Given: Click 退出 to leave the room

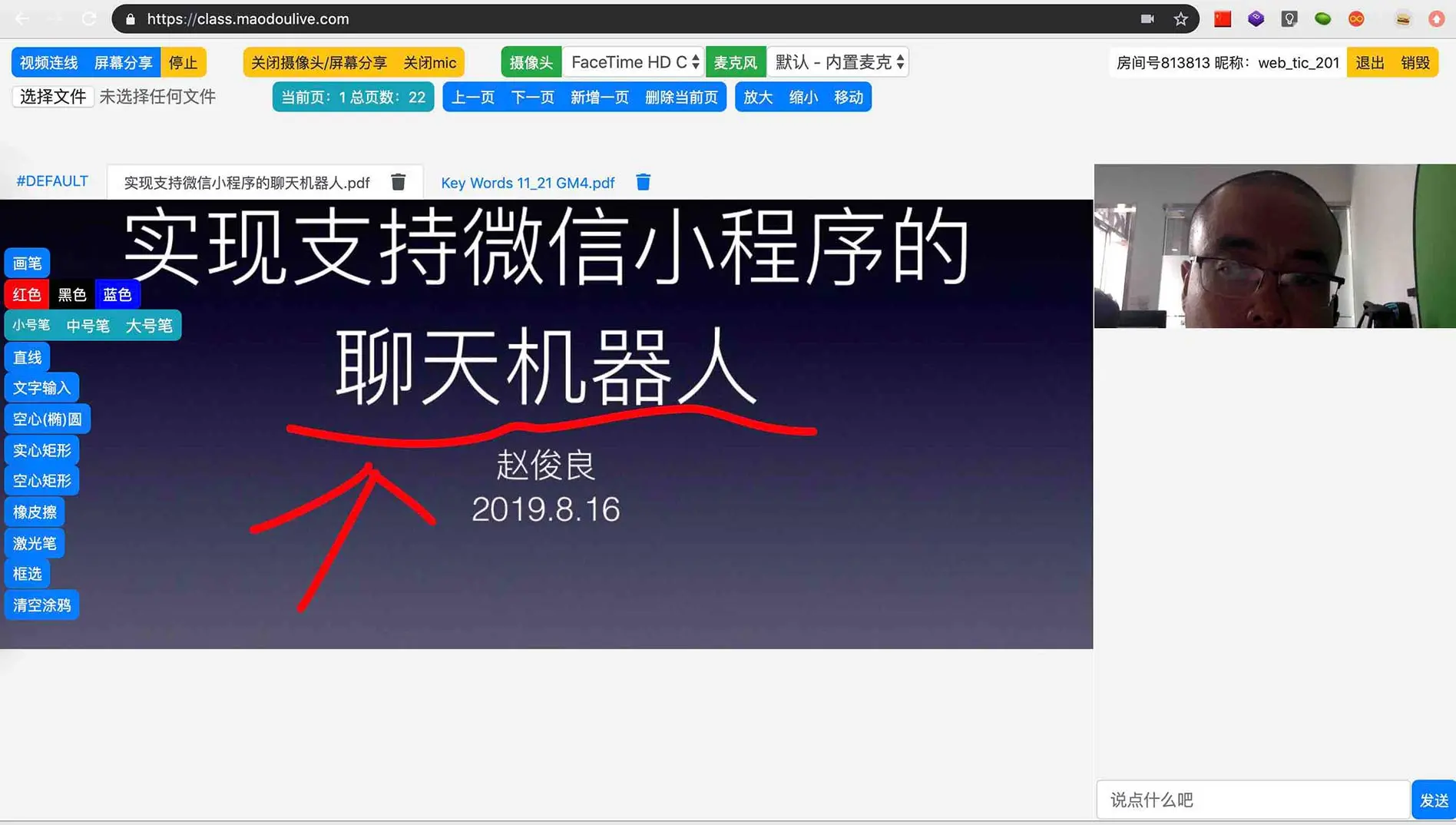Looking at the screenshot, I should tap(1370, 62).
